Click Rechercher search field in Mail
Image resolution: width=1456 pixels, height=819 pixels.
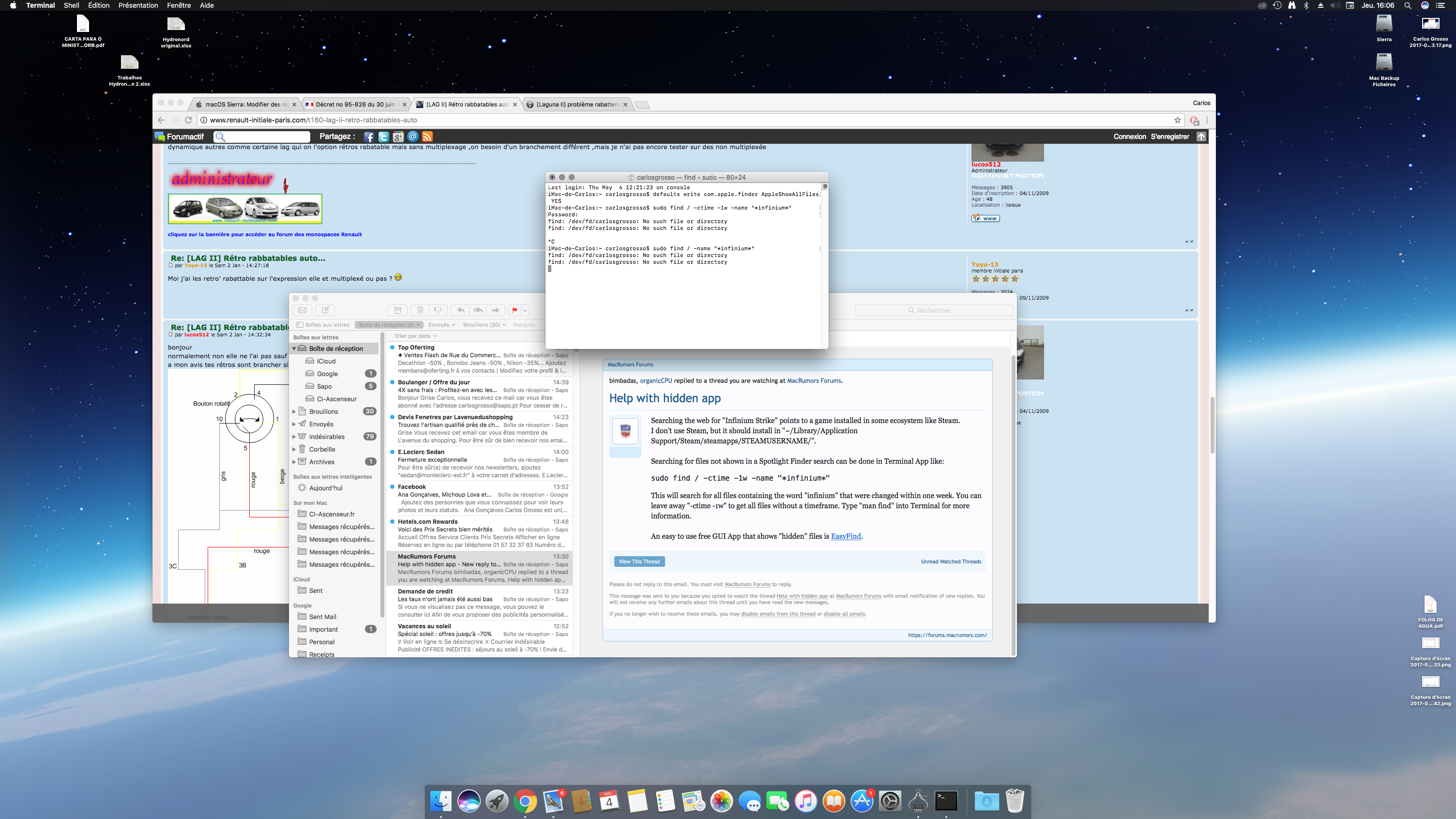934,310
